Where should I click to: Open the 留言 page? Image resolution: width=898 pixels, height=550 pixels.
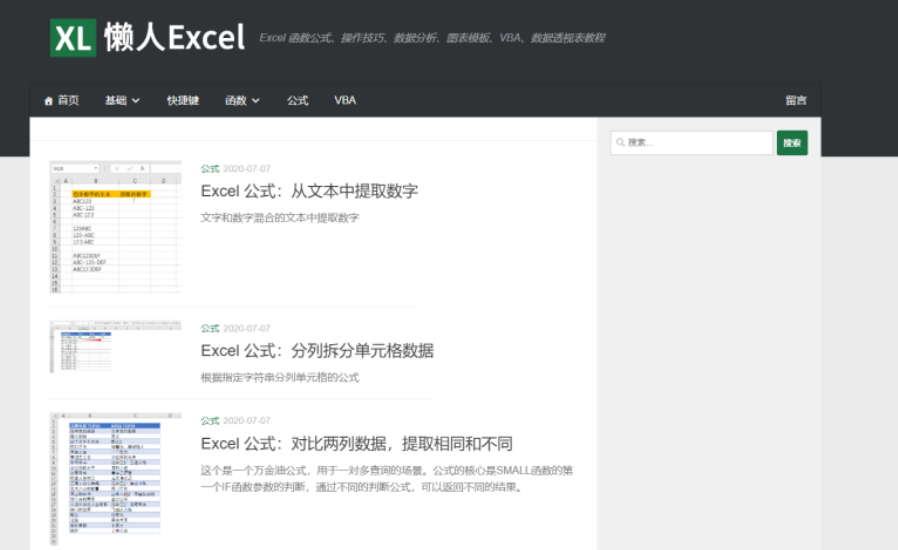pos(796,100)
